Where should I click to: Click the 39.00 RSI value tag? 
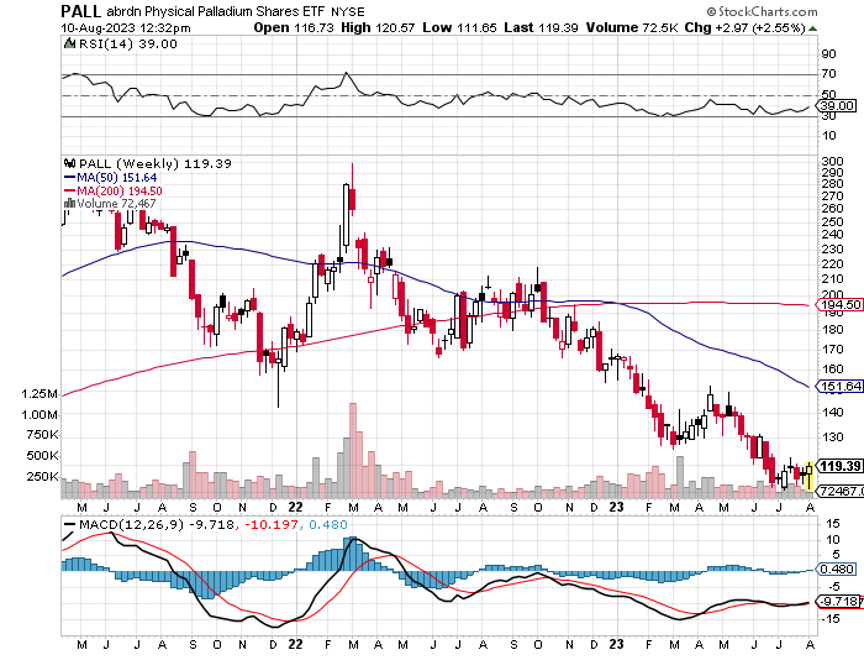pos(836,105)
